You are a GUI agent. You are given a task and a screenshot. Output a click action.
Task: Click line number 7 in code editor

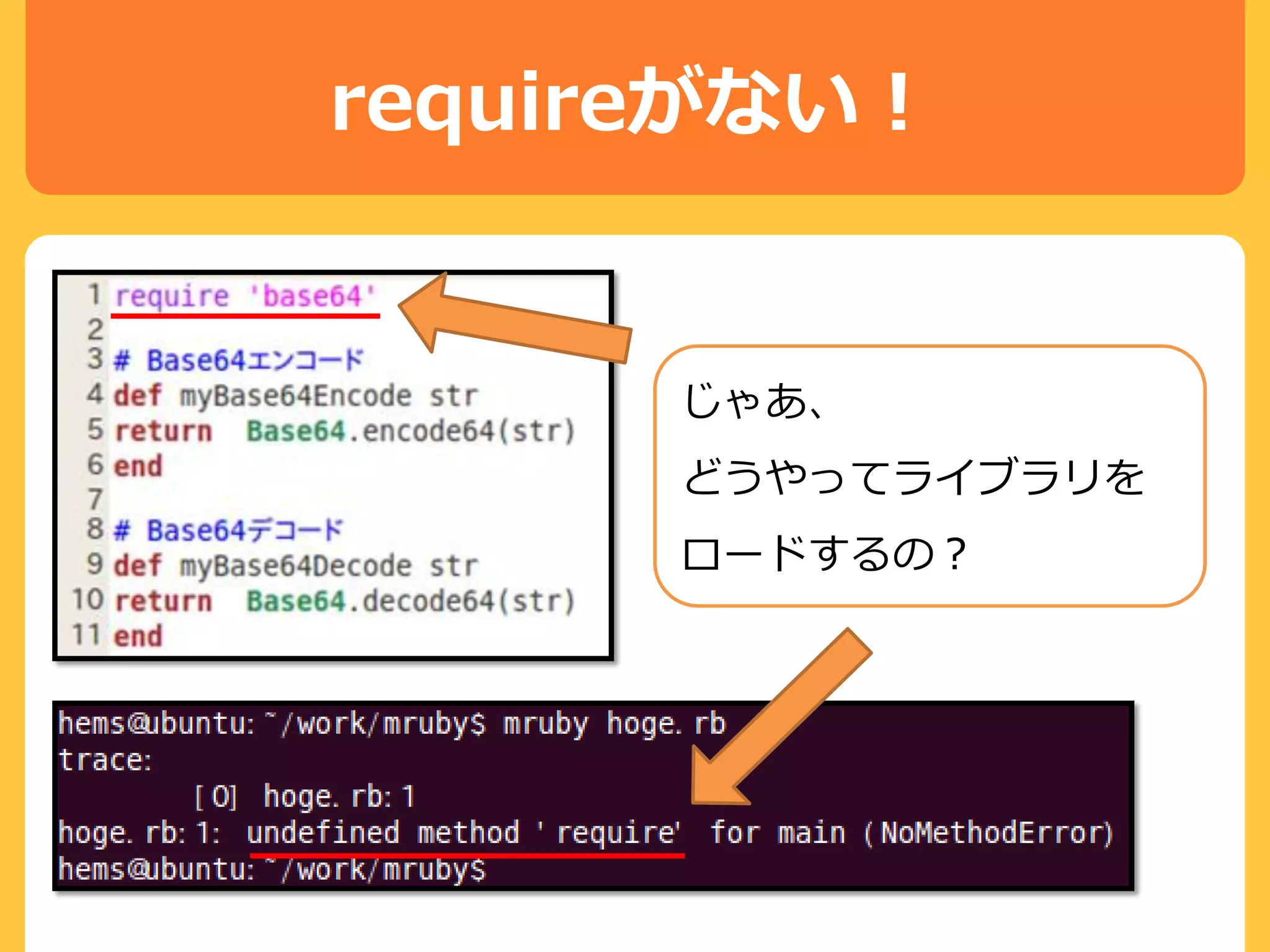(95, 500)
